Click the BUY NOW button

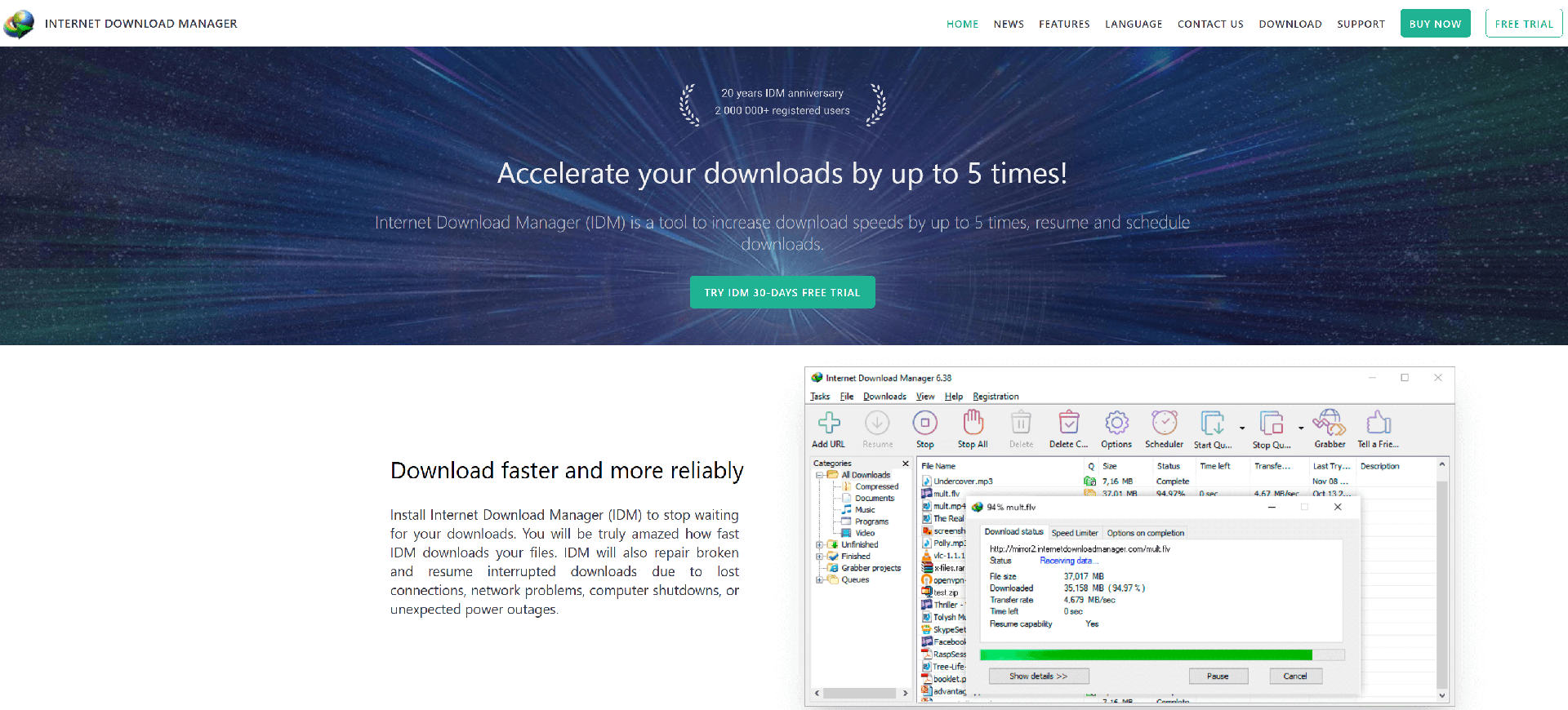click(1435, 24)
